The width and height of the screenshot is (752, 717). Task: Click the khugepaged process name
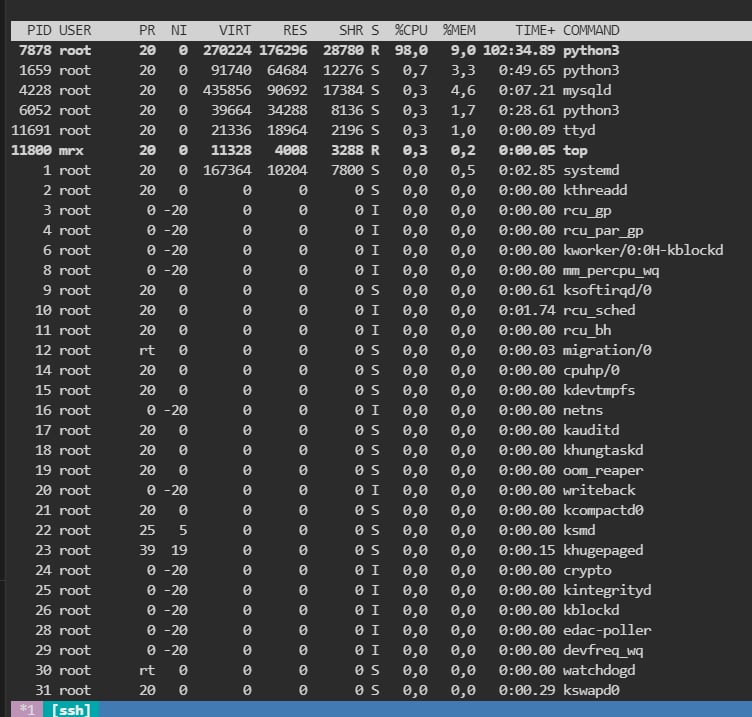point(603,550)
